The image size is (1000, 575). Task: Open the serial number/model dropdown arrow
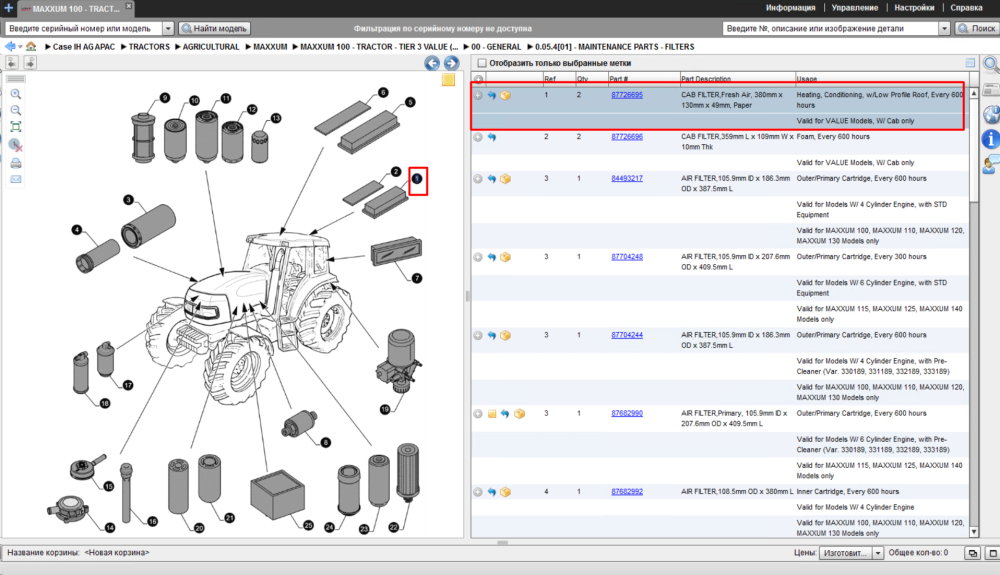click(168, 29)
